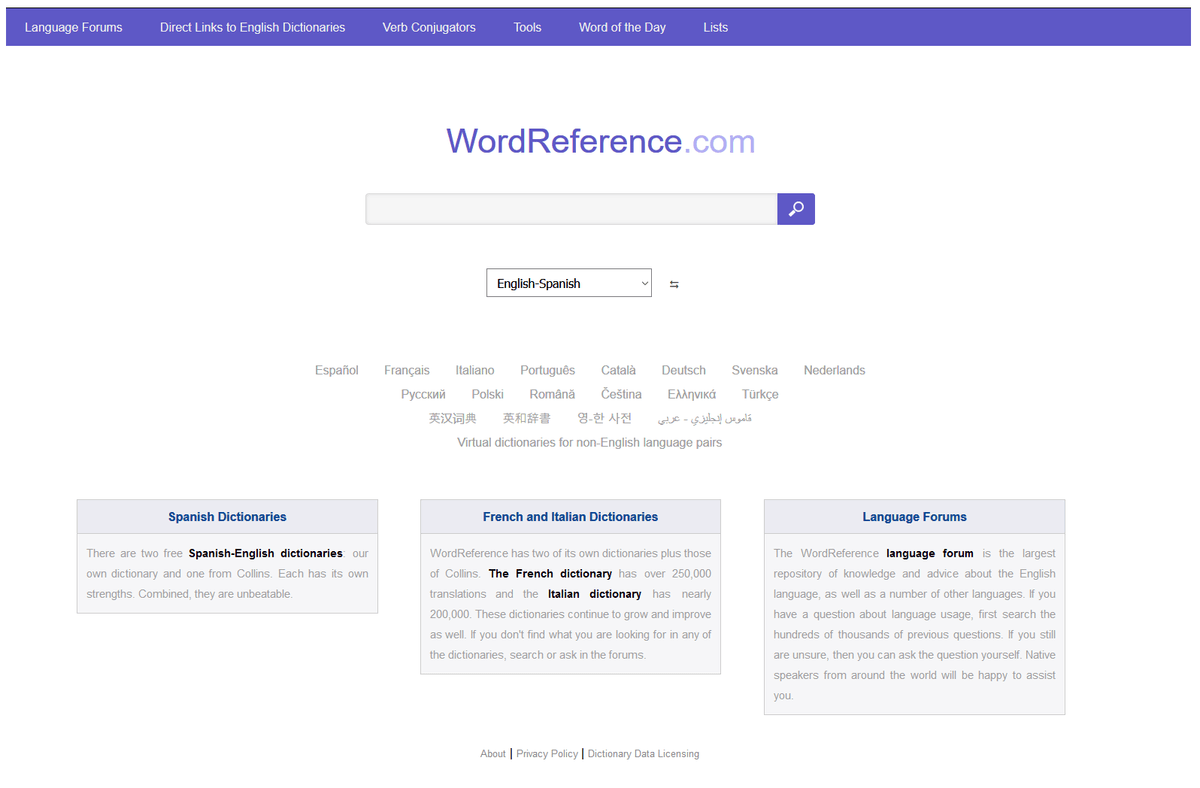Follow the Italian dictionary link
1200x788 pixels.
click(x=594, y=594)
